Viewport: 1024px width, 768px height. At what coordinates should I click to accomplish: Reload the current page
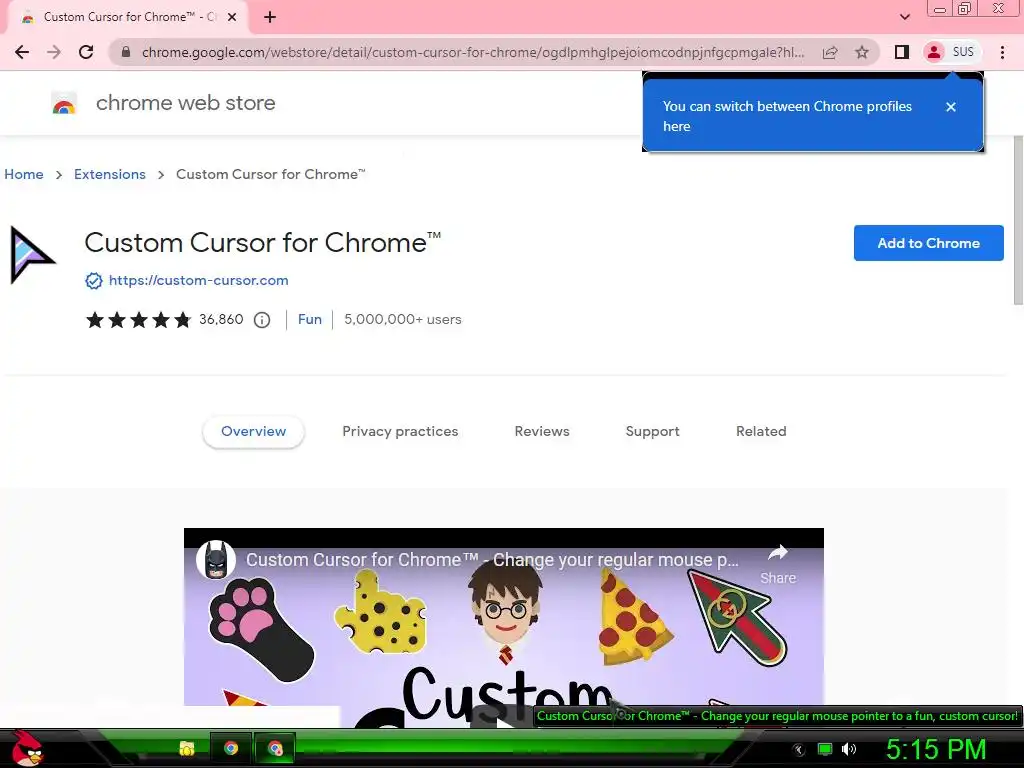coord(86,52)
